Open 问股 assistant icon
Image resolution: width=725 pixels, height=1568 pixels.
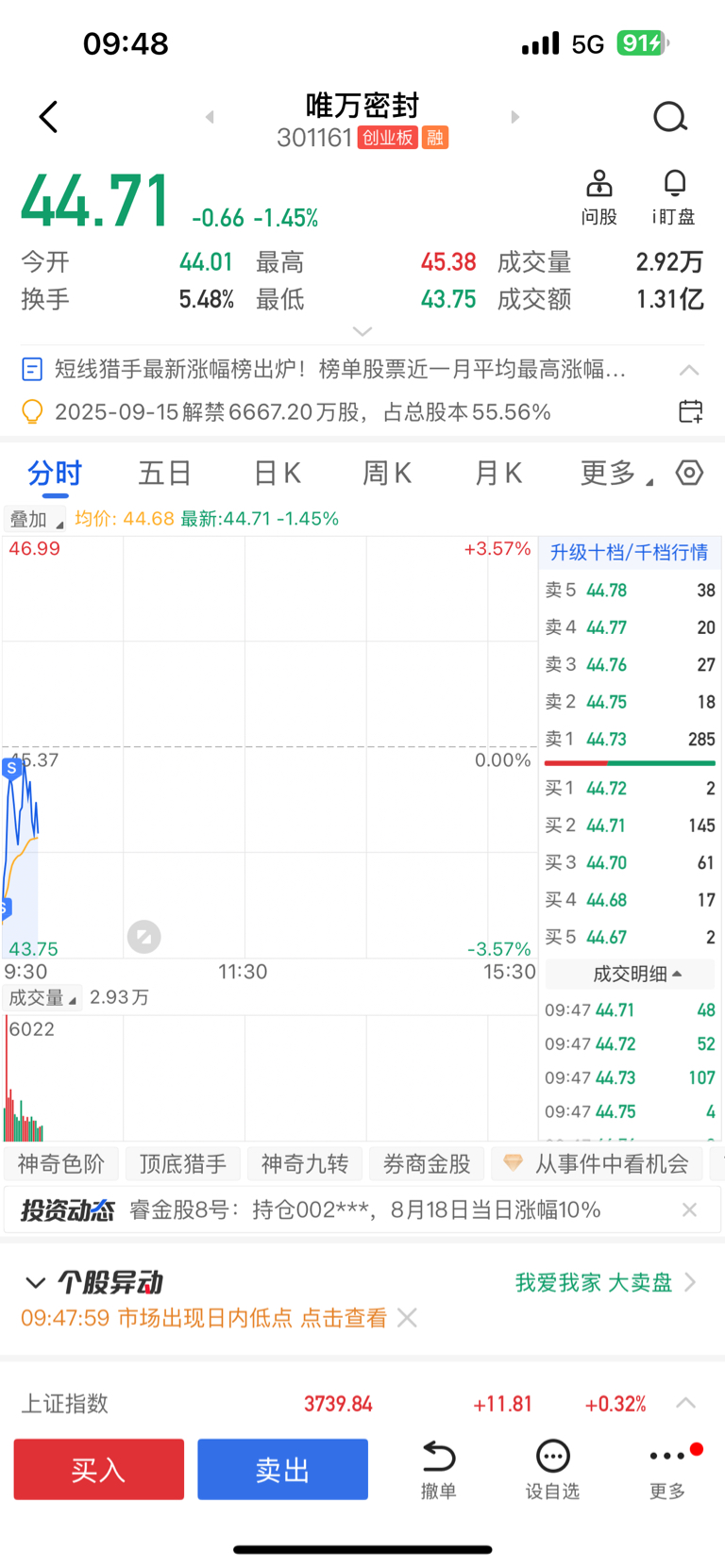pos(599,197)
